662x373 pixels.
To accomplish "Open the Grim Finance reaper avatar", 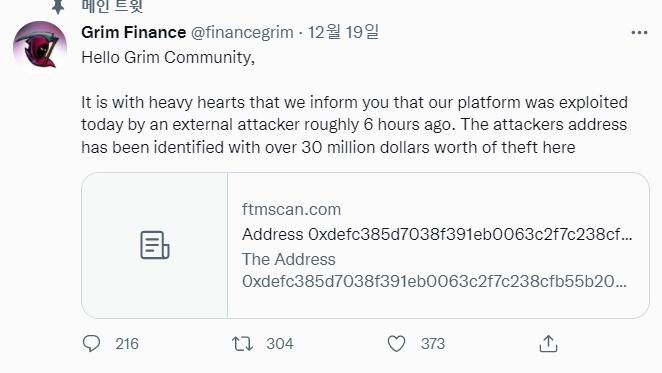I will [x=40, y=47].
